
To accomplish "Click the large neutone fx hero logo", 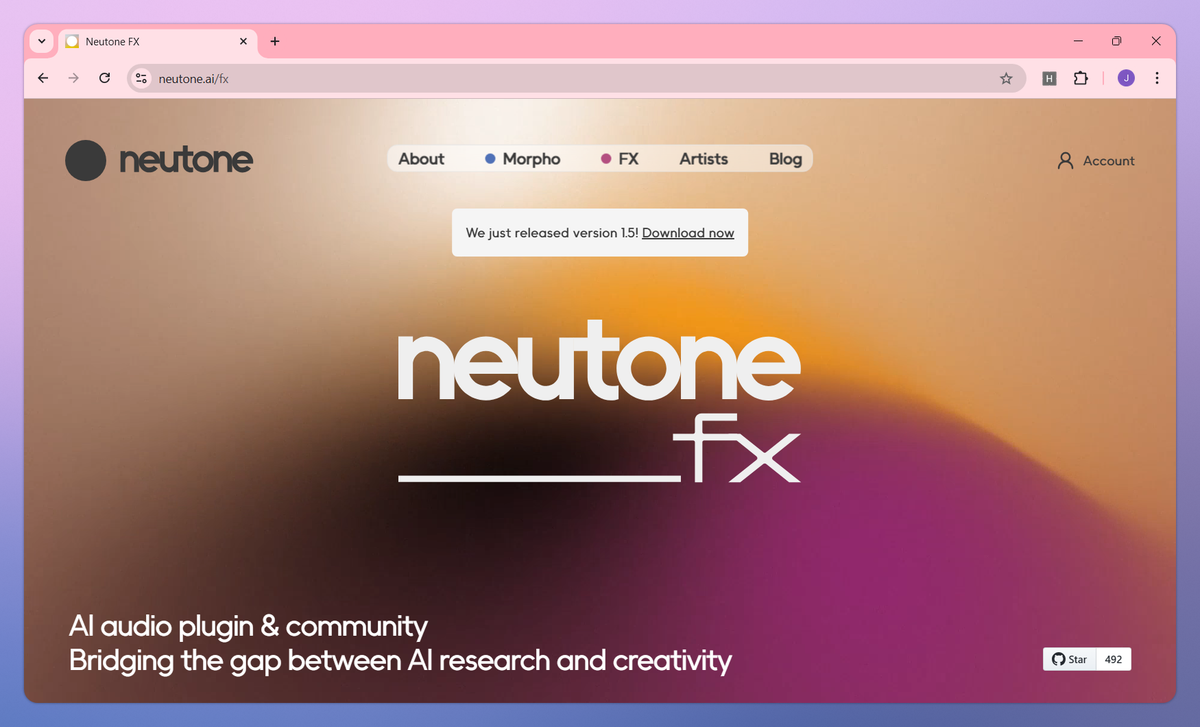I will [x=599, y=401].
